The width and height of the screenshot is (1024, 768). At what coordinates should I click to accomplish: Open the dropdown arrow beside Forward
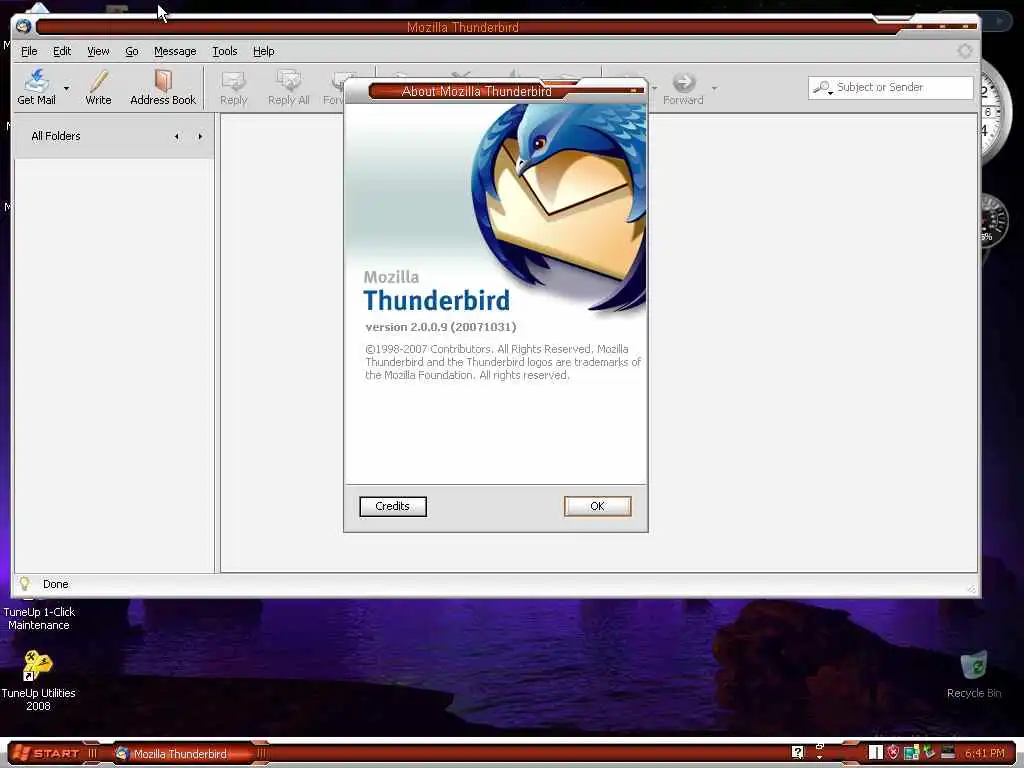tap(714, 88)
